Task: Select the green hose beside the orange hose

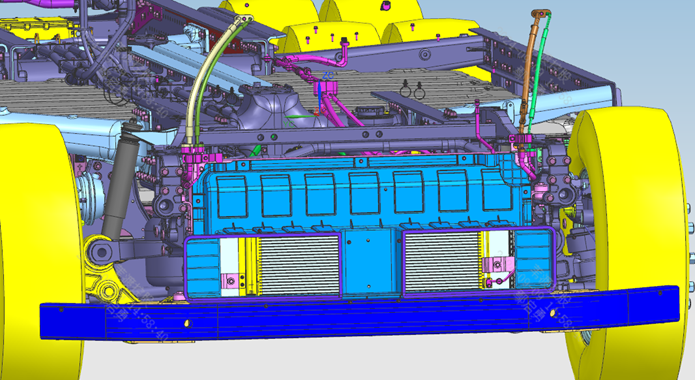Action: click(x=538, y=73)
